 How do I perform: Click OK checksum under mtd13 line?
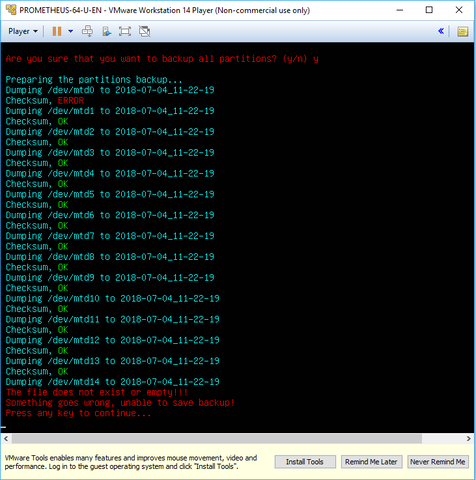(63, 371)
